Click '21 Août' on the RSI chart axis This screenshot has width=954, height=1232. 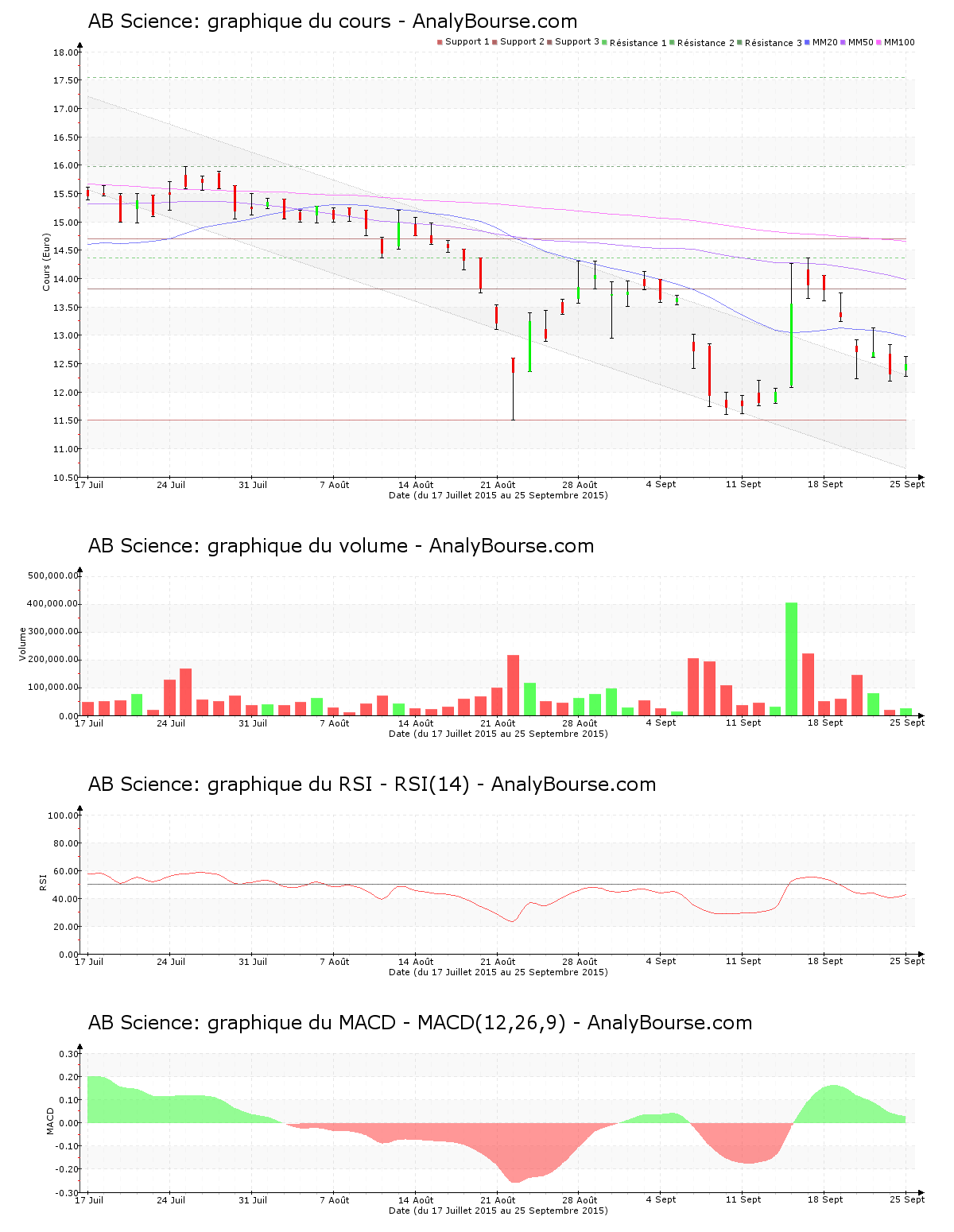[x=498, y=962]
